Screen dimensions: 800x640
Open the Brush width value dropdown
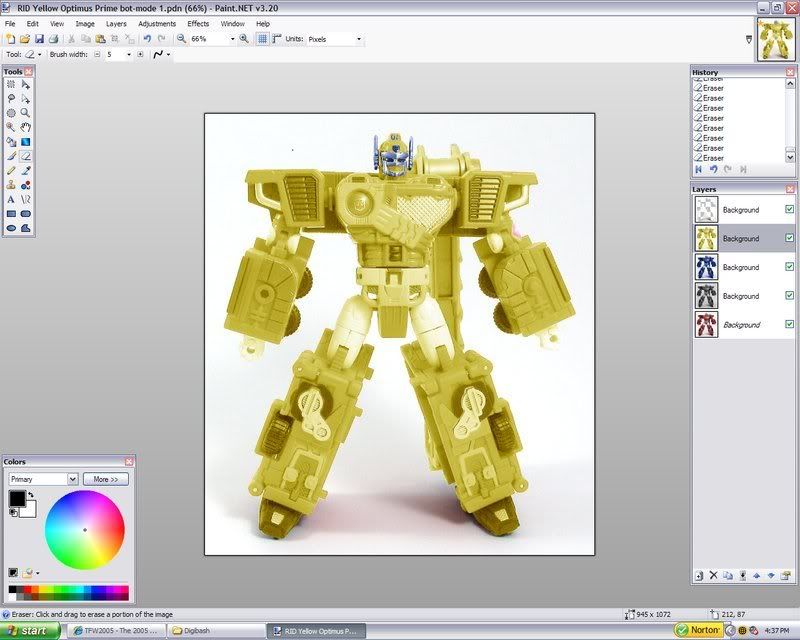point(129,54)
